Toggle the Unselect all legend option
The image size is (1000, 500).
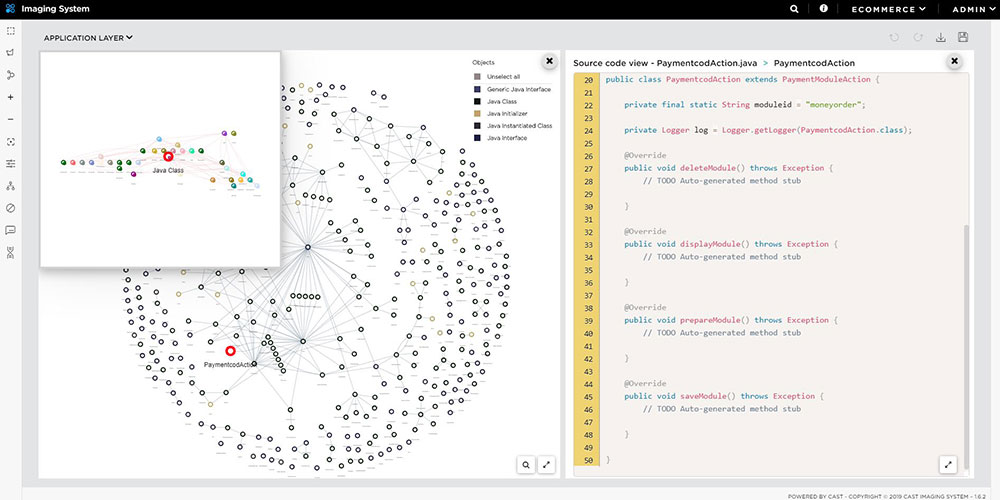point(503,77)
